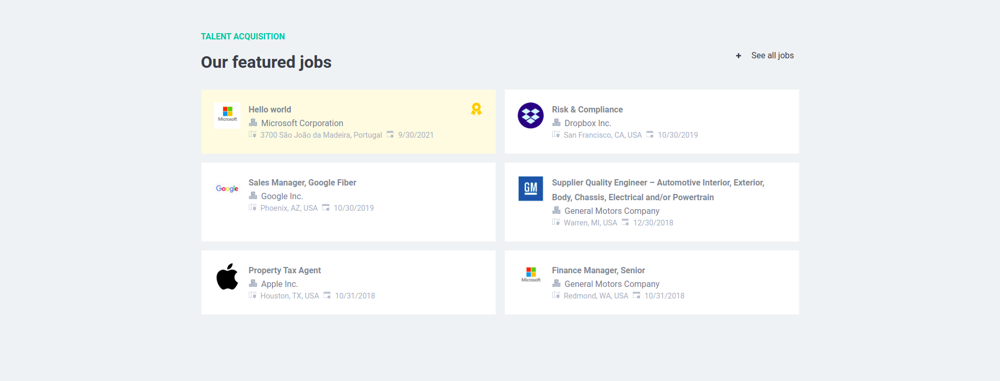The image size is (1000, 381).
Task: Click the Houston, TX, USA location
Action: (x=290, y=296)
